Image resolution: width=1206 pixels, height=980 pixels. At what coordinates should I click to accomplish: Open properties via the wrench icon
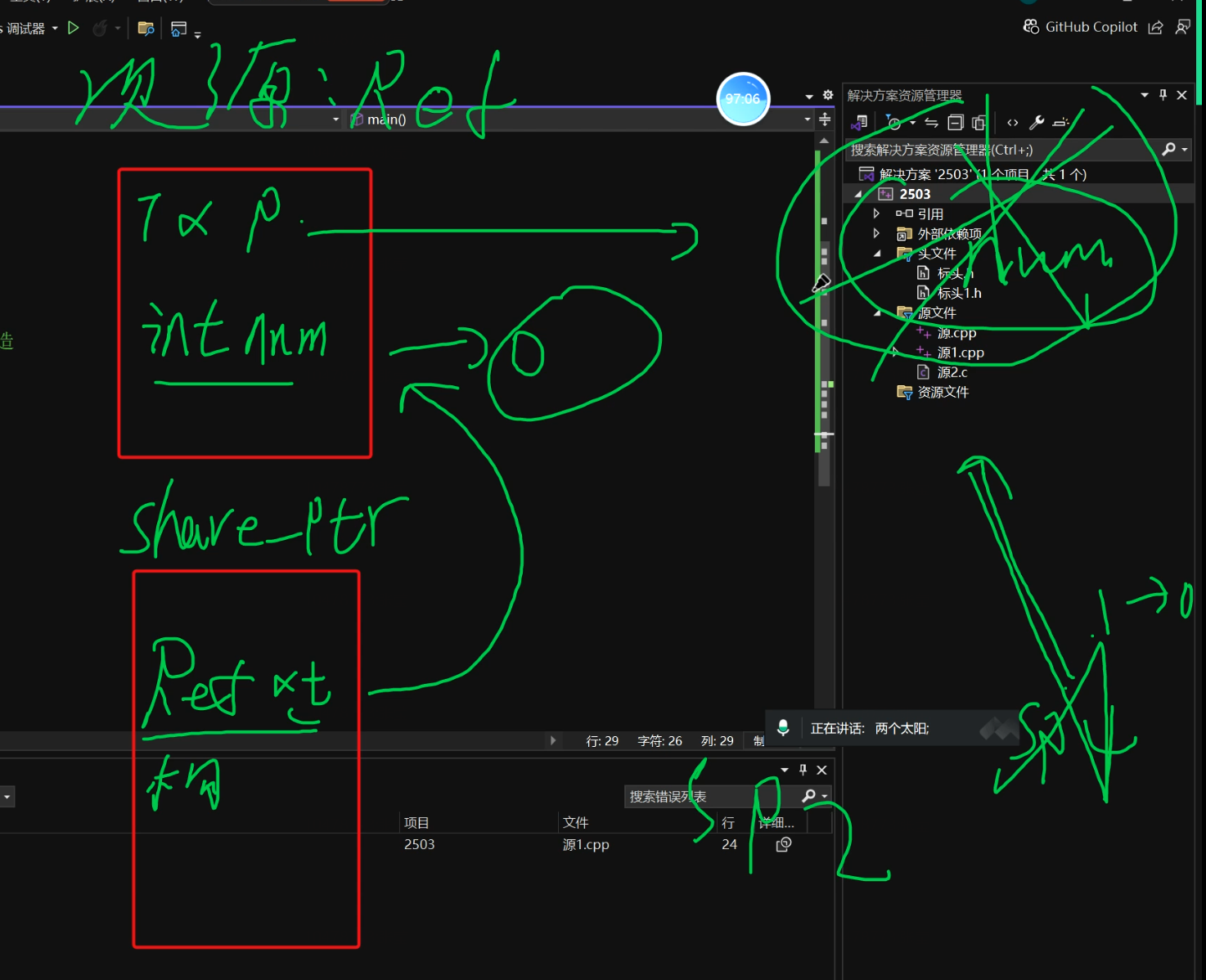point(1036,123)
